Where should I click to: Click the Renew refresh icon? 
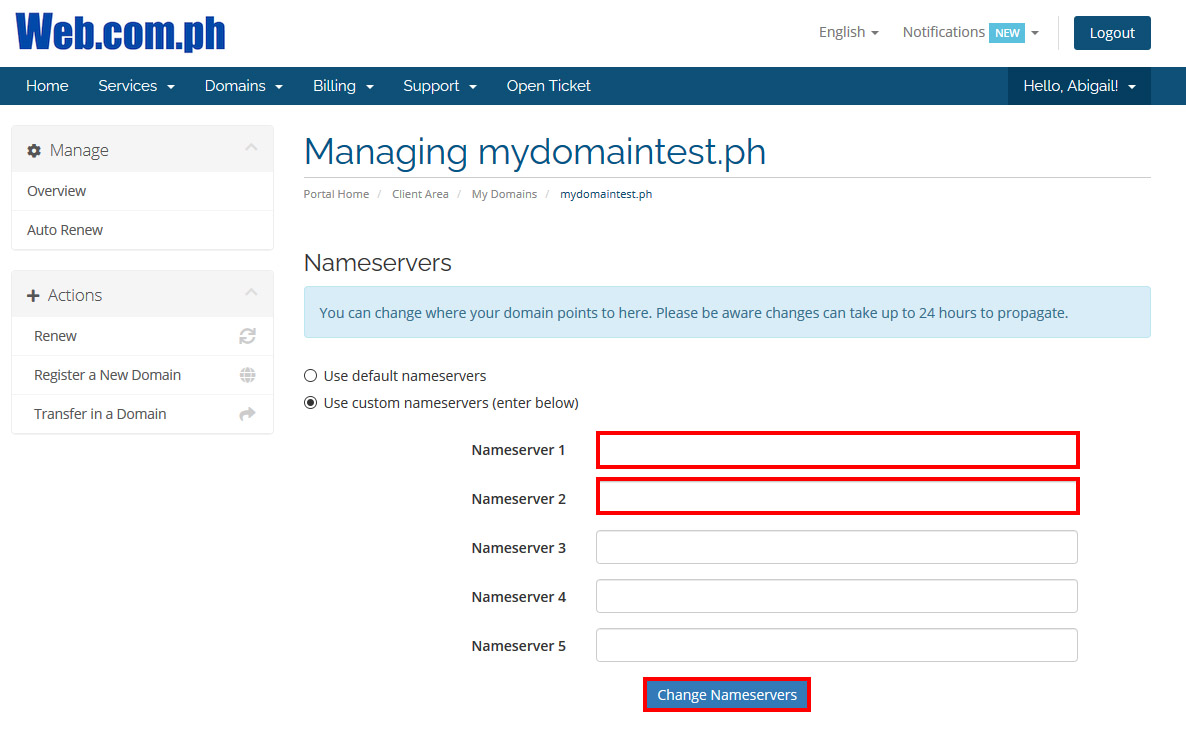click(247, 336)
